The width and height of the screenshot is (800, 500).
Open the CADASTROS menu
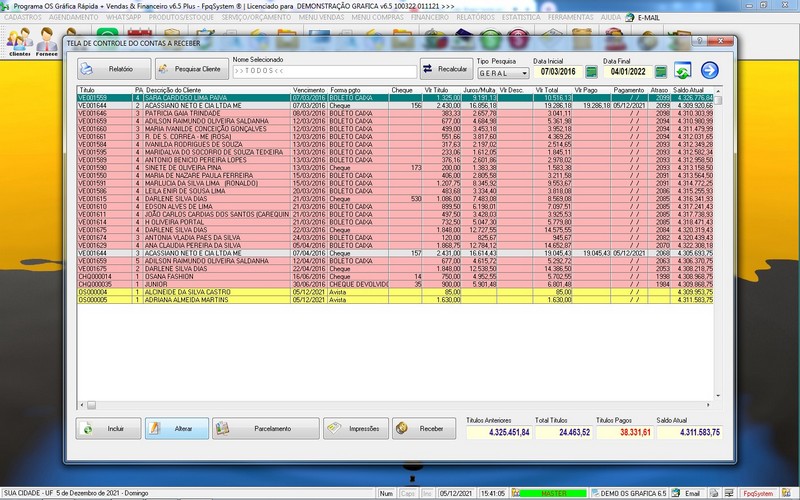tap(23, 17)
